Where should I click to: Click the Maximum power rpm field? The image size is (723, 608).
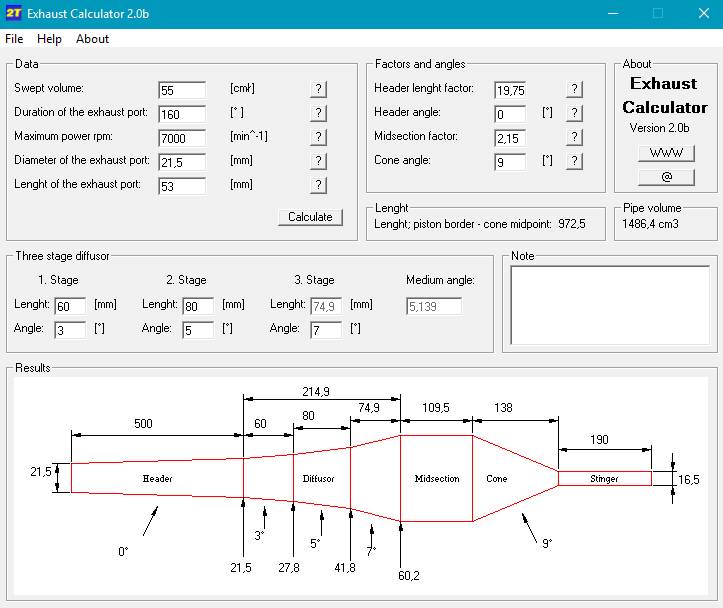point(182,138)
